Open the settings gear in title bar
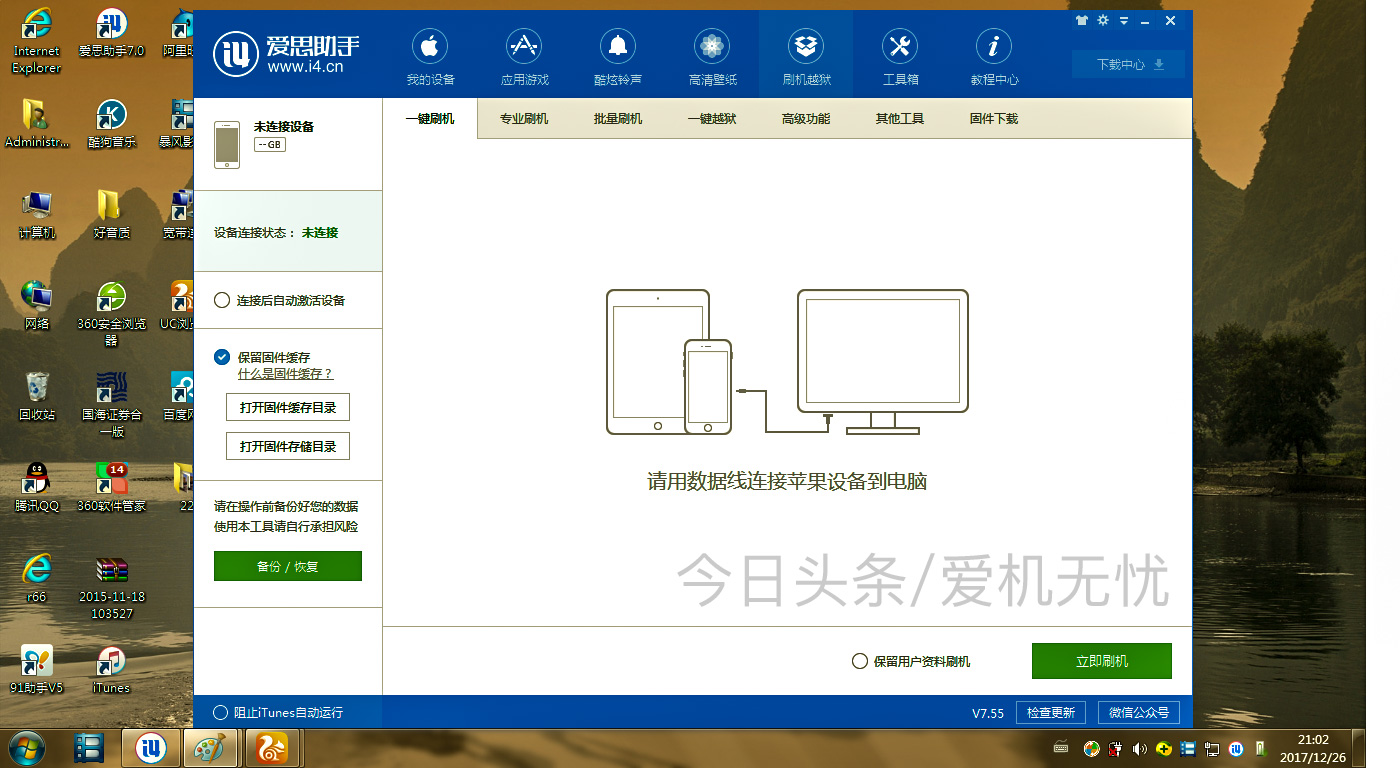This screenshot has width=1400, height=768. (1102, 20)
